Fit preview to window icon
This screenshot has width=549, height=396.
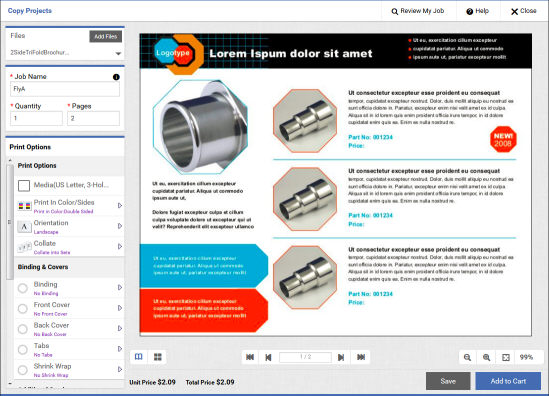[x=506, y=357]
